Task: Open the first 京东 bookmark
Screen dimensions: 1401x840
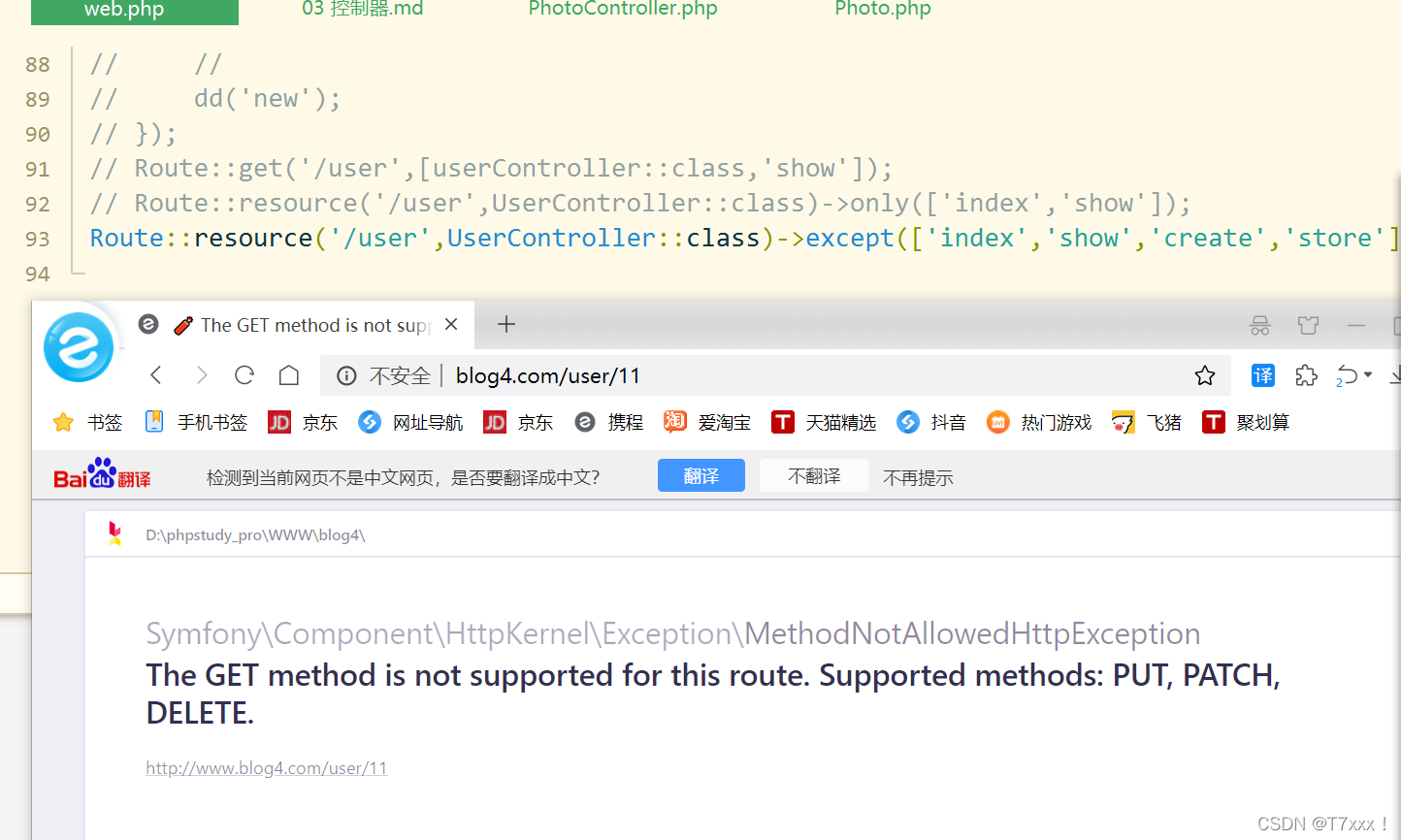Action: (x=303, y=423)
